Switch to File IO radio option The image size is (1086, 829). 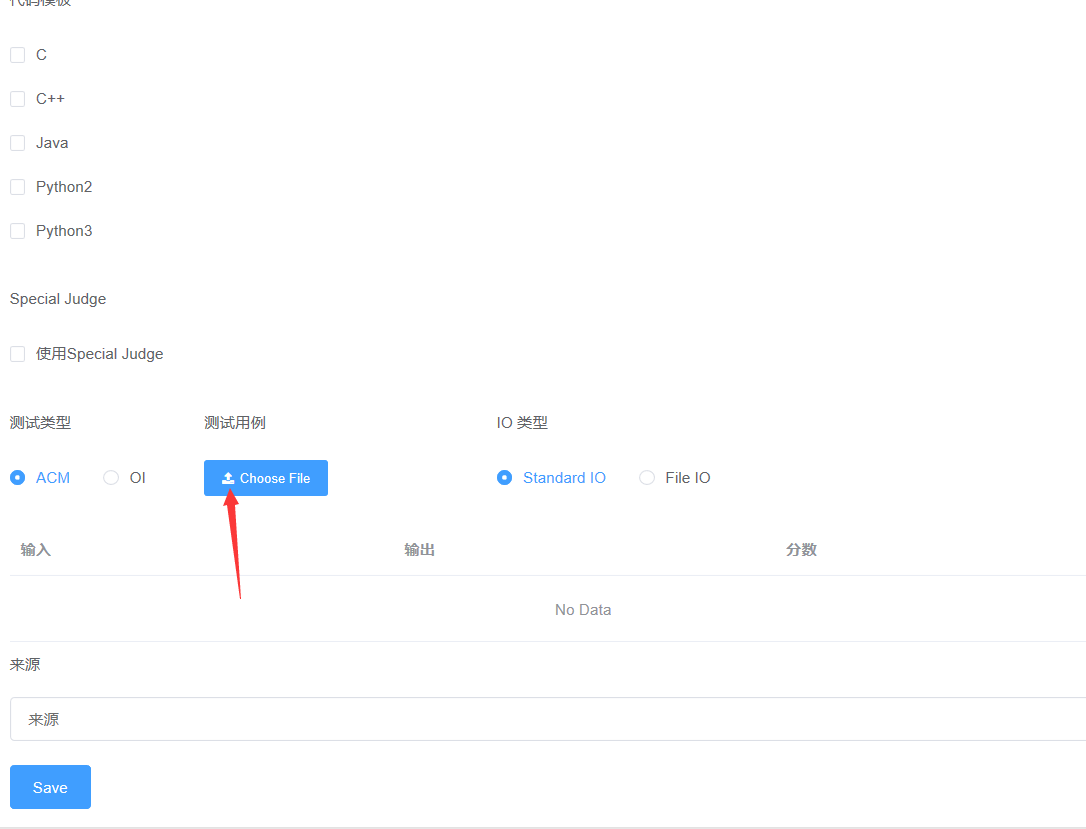(x=647, y=478)
